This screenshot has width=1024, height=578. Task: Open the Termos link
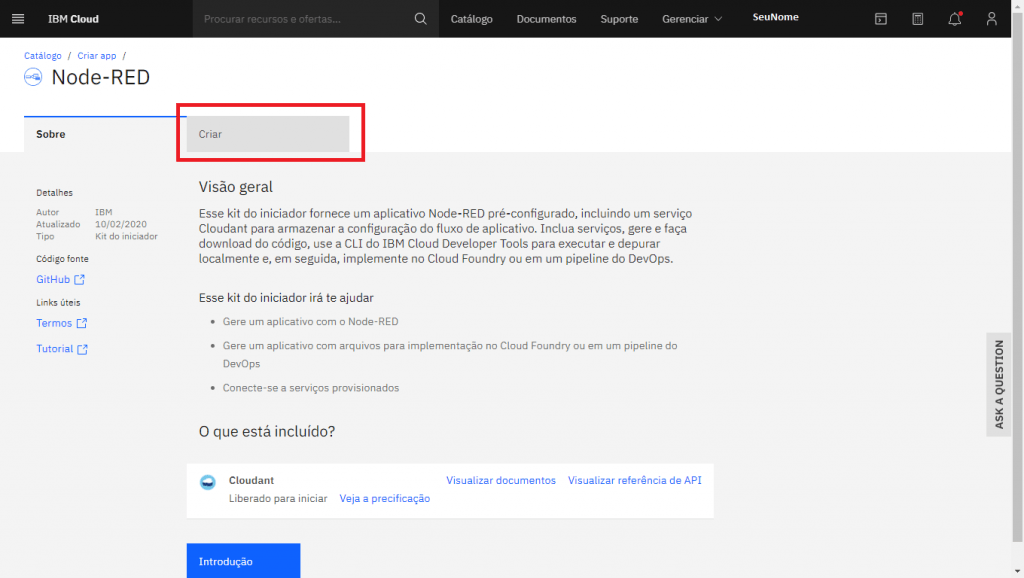(54, 323)
